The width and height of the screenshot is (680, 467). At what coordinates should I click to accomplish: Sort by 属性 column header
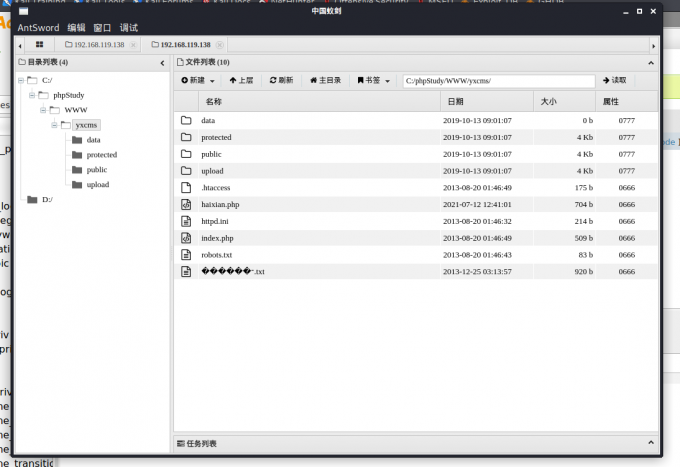pos(611,101)
